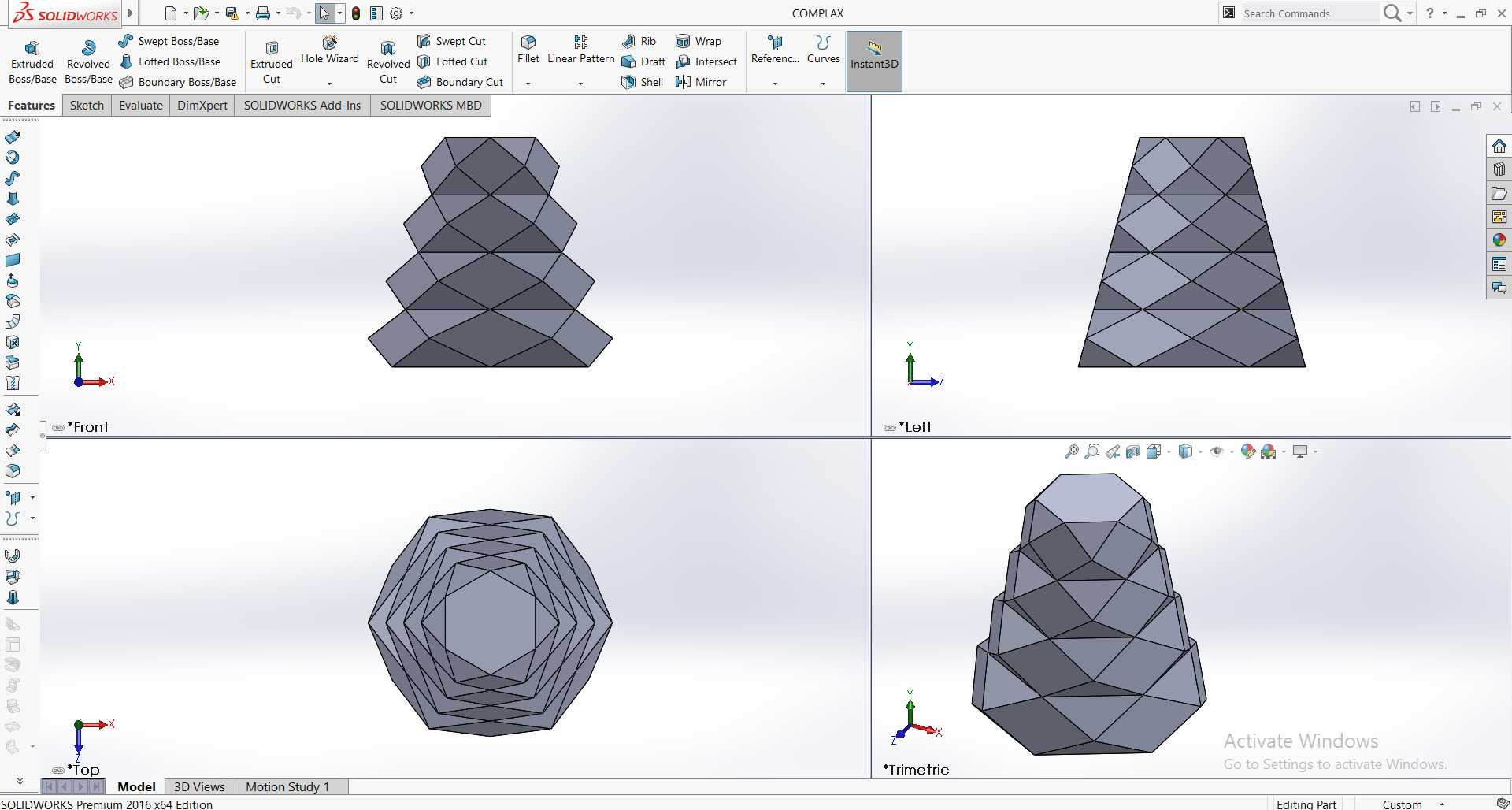
Task: Select Zoom to Area icon
Action: 1092,451
